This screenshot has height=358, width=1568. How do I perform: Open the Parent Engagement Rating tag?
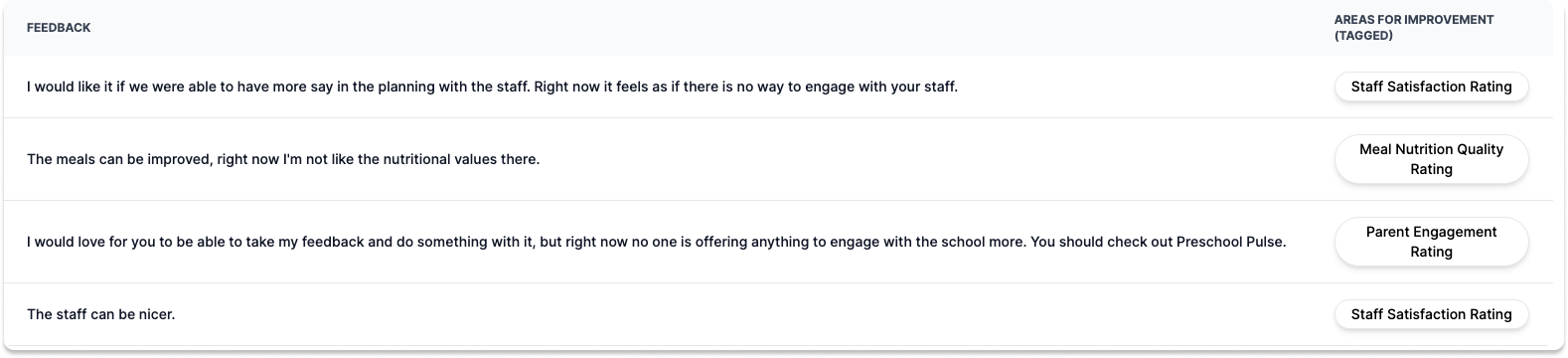[x=1431, y=242]
